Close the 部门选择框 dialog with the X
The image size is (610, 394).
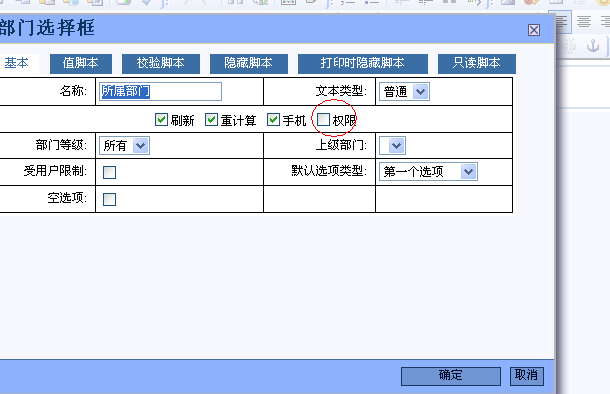pyautogui.click(x=534, y=30)
